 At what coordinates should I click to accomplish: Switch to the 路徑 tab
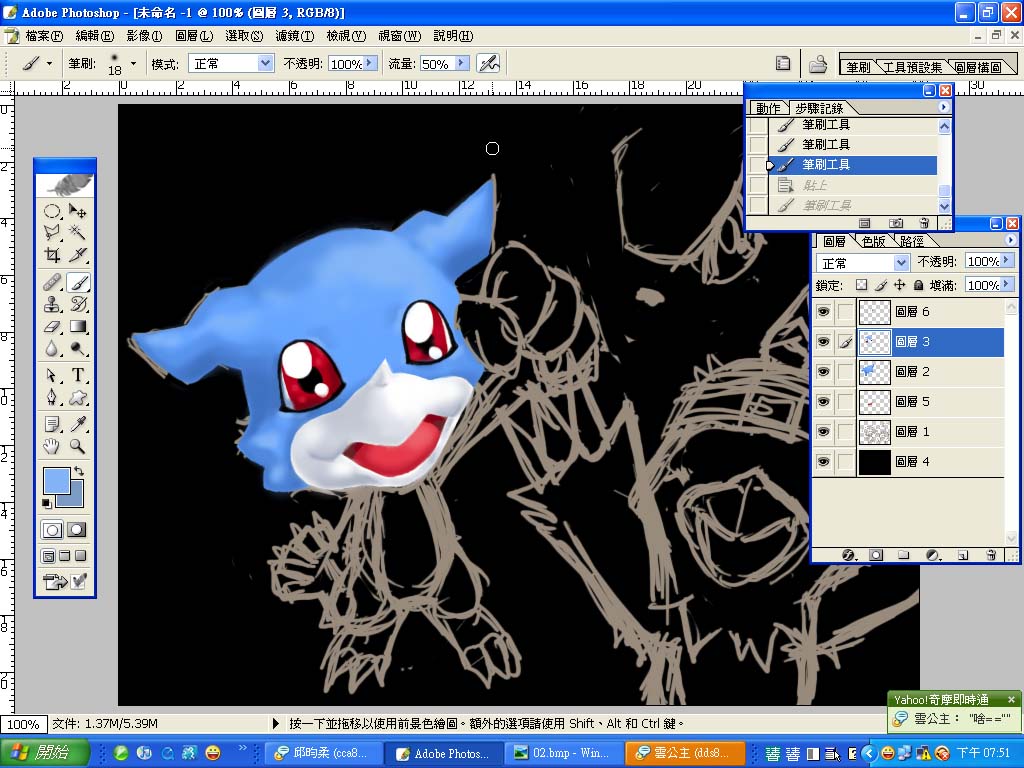pyautogui.click(x=912, y=242)
